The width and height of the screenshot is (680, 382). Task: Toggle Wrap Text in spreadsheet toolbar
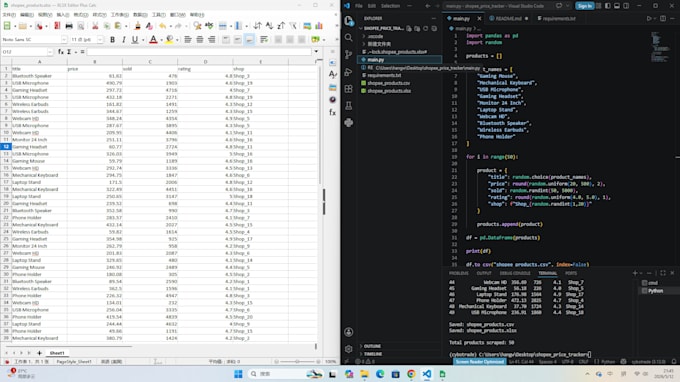tap(264, 39)
